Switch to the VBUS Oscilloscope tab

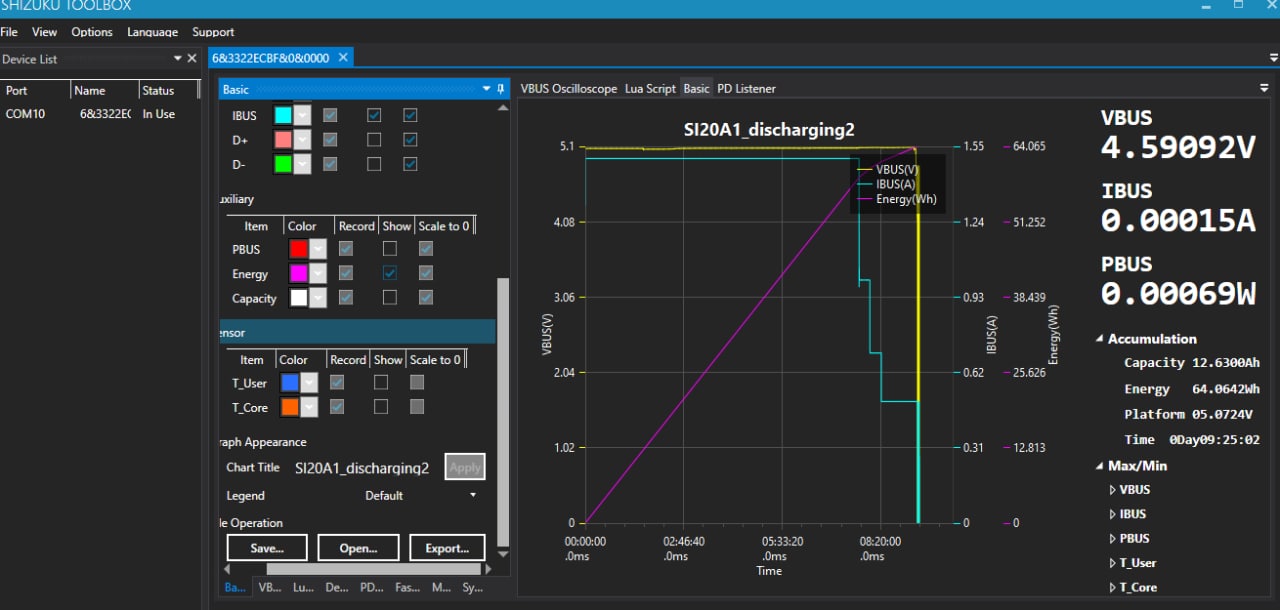569,88
